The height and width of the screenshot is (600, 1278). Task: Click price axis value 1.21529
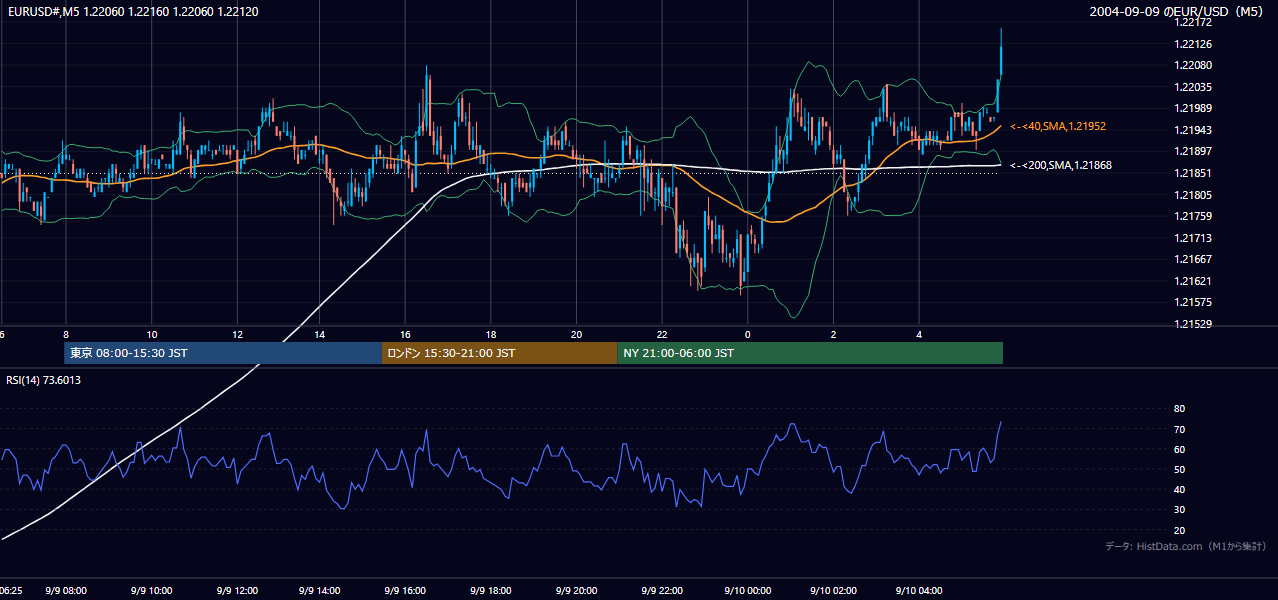click(x=1193, y=324)
